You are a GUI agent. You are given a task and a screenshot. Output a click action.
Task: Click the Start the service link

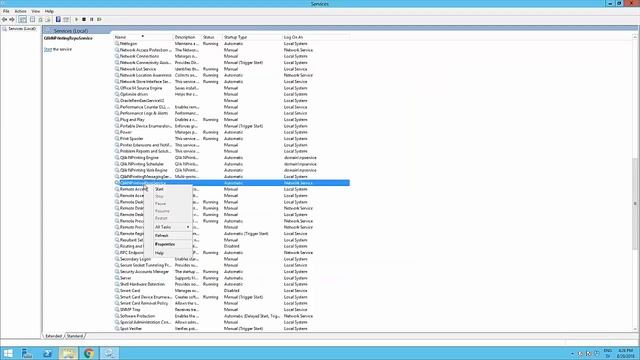point(48,49)
